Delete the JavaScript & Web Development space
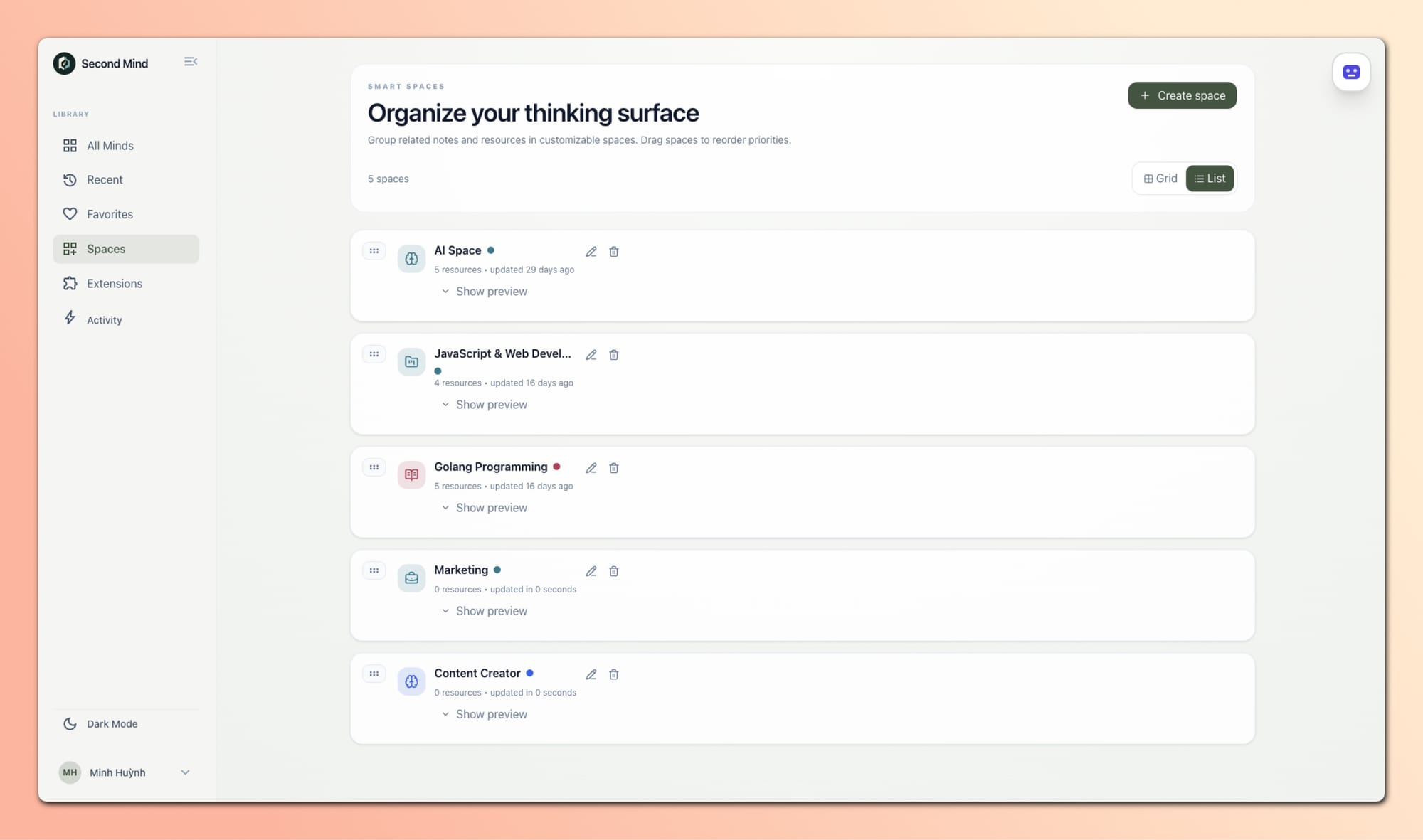 click(614, 355)
